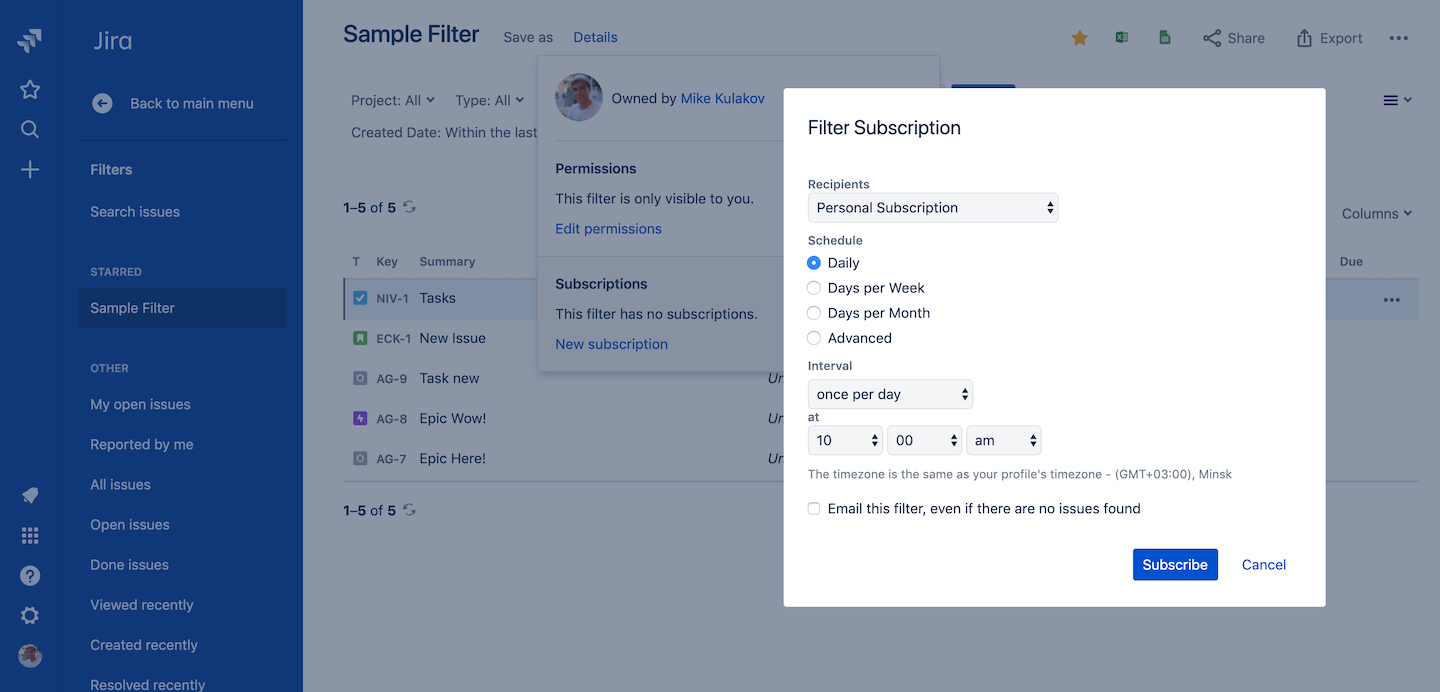This screenshot has height=692, width=1440.
Task: Switch to the Details panel
Action: point(595,36)
